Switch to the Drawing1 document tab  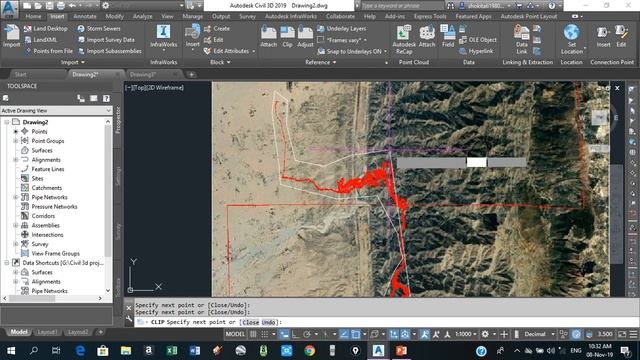coord(143,74)
